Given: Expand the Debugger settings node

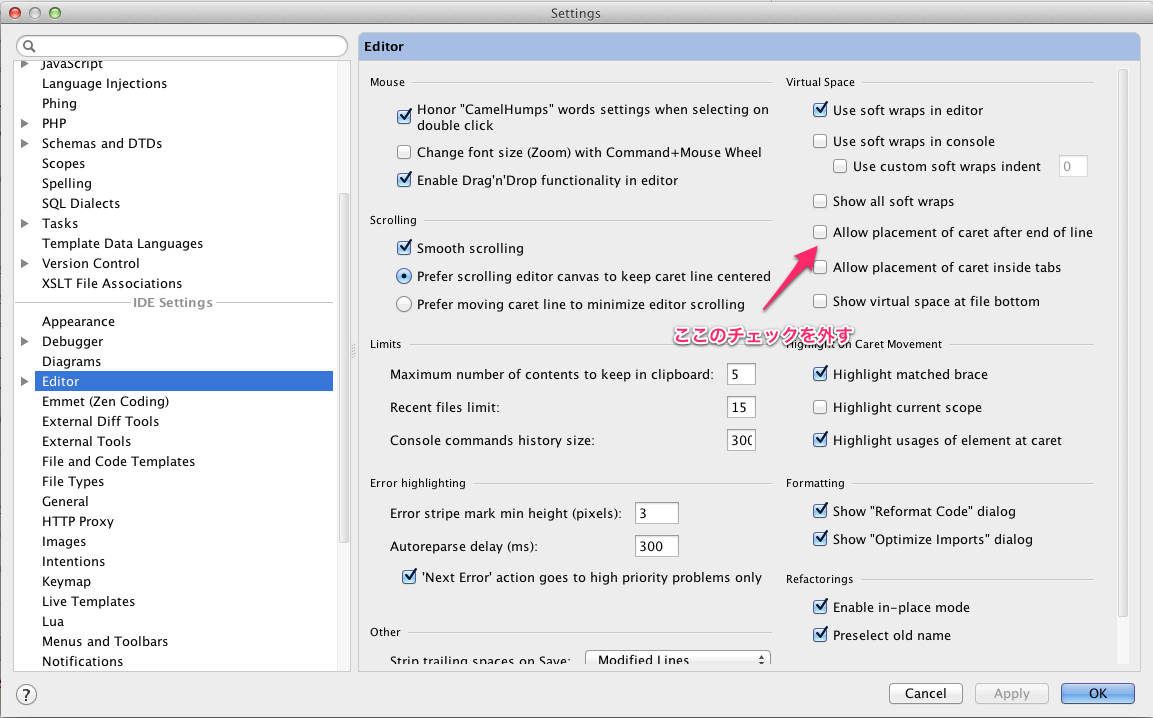Looking at the screenshot, I should click(x=25, y=342).
